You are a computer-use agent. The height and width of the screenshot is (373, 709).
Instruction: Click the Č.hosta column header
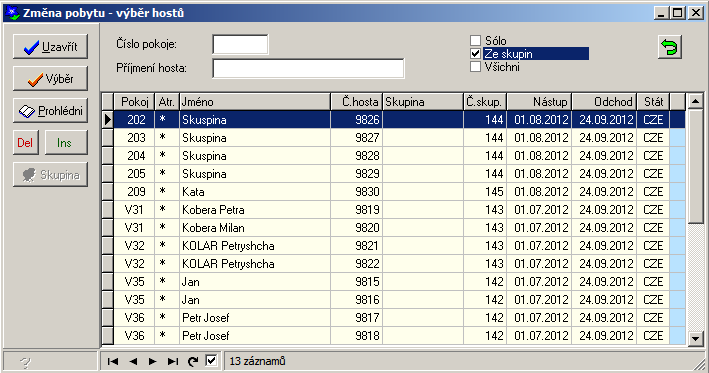357,102
